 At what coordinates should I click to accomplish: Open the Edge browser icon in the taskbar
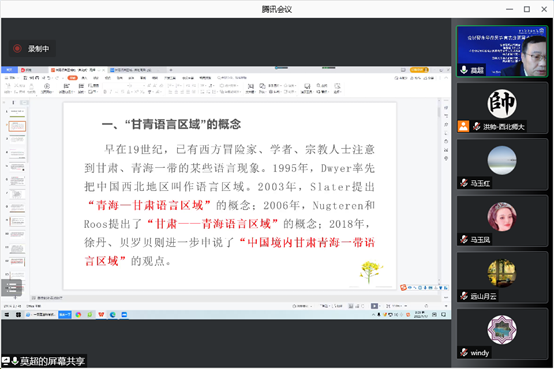click(x=113, y=315)
